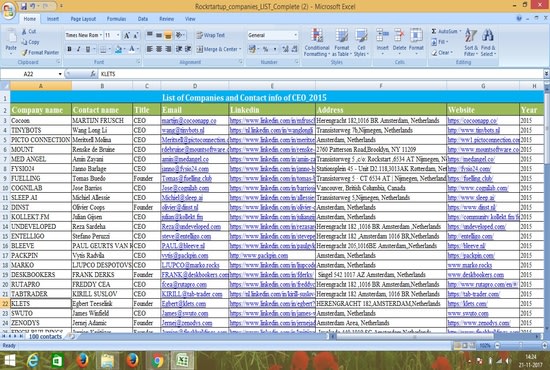
Task: Open martijn@cocoonapp.co email link
Action: click(x=189, y=120)
